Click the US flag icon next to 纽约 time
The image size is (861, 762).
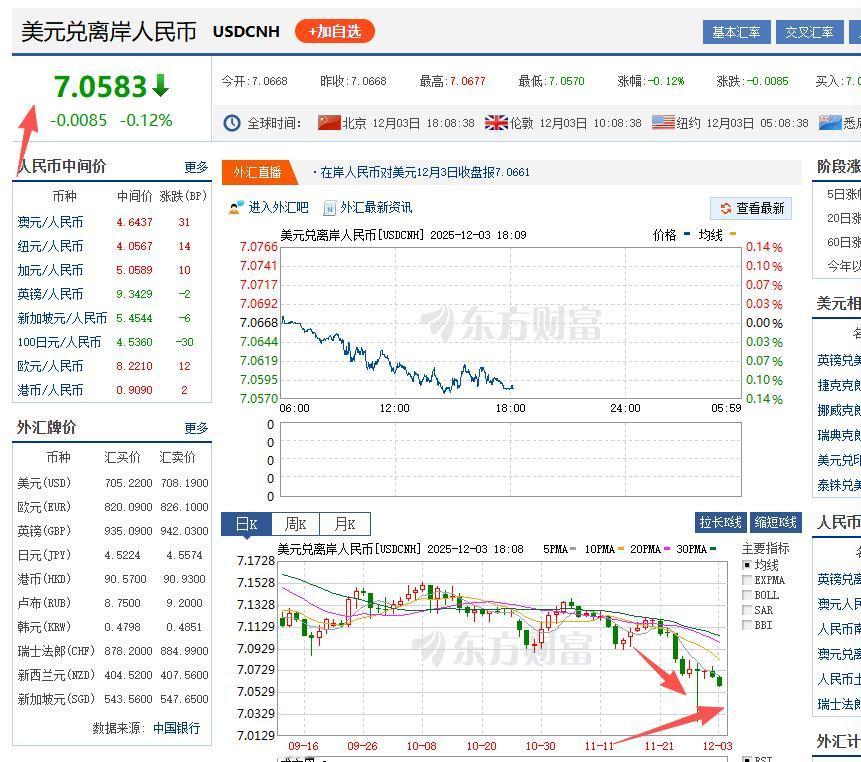point(662,123)
